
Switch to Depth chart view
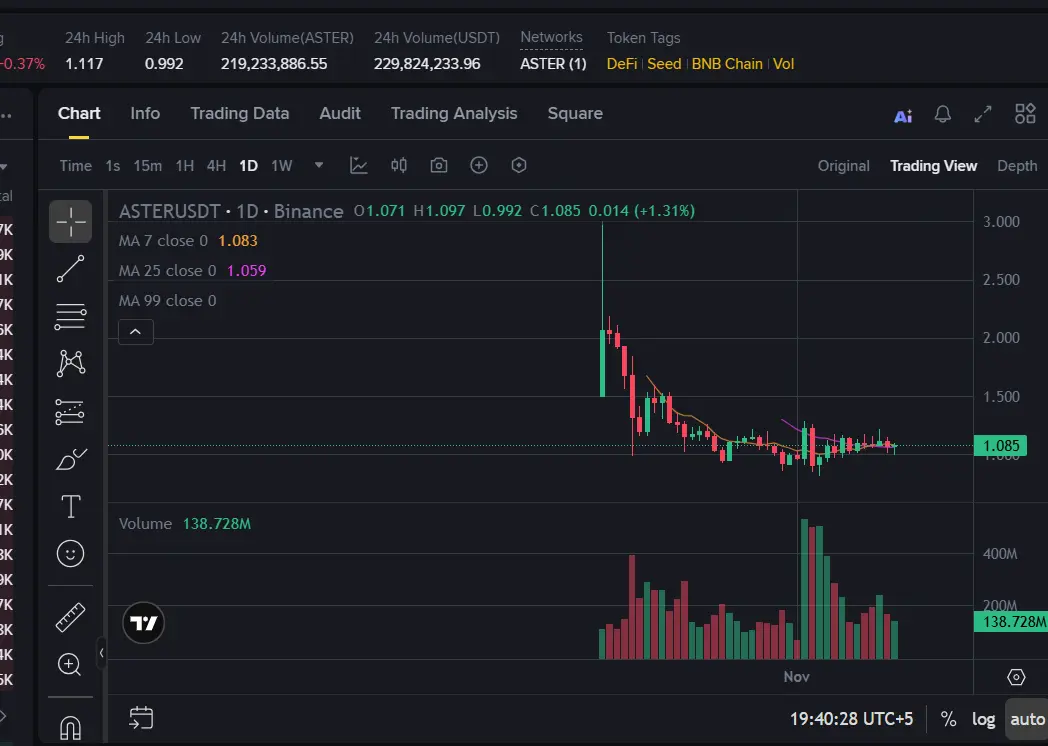tap(1017, 166)
